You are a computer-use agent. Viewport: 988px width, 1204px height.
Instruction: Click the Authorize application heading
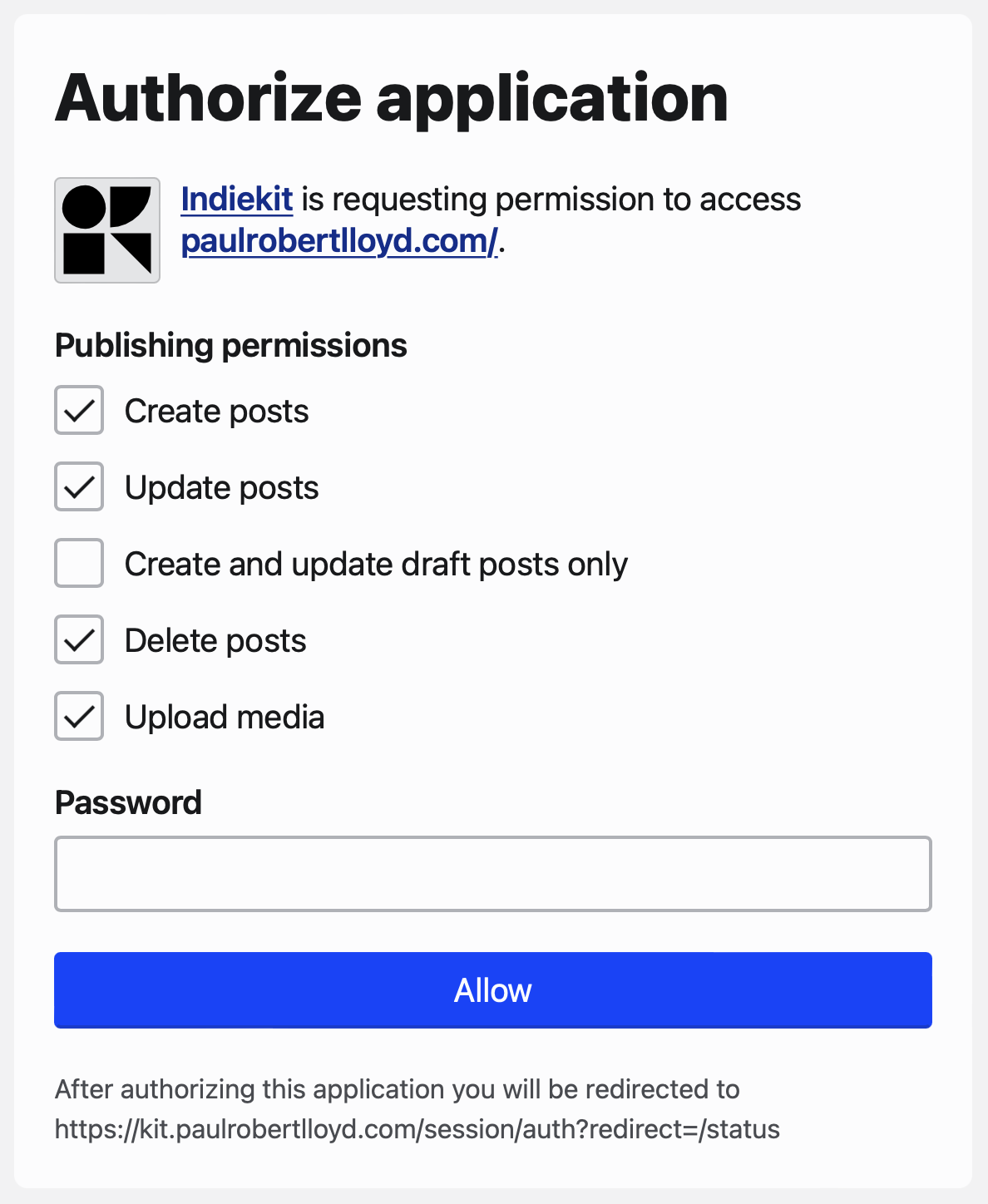391,97
